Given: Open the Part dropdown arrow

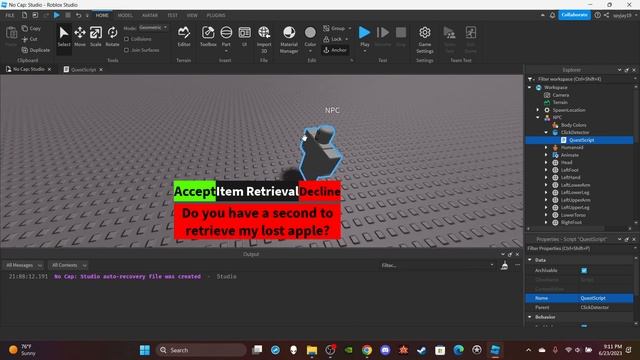Looking at the screenshot, I should [226, 51].
